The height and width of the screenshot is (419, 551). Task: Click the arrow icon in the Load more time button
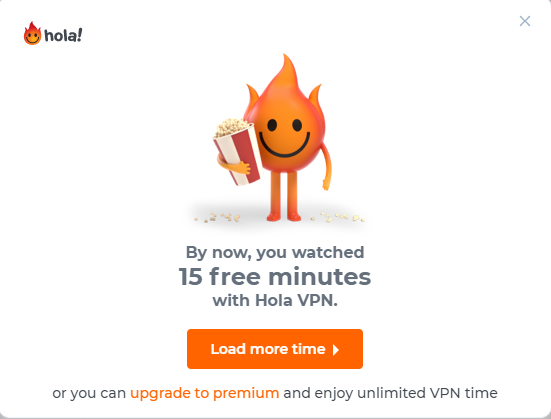coord(336,350)
